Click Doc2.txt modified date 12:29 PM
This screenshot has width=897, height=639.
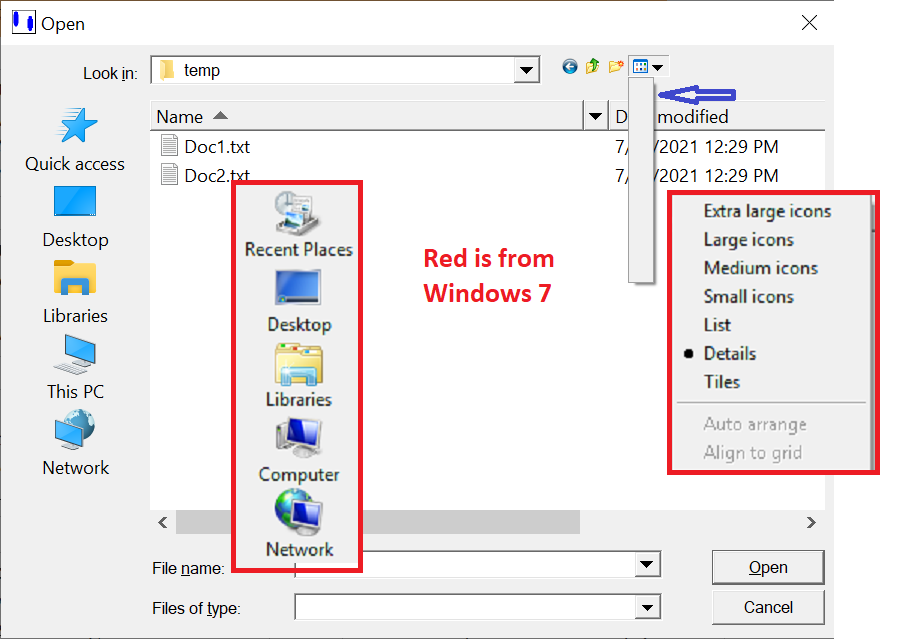coord(696,175)
